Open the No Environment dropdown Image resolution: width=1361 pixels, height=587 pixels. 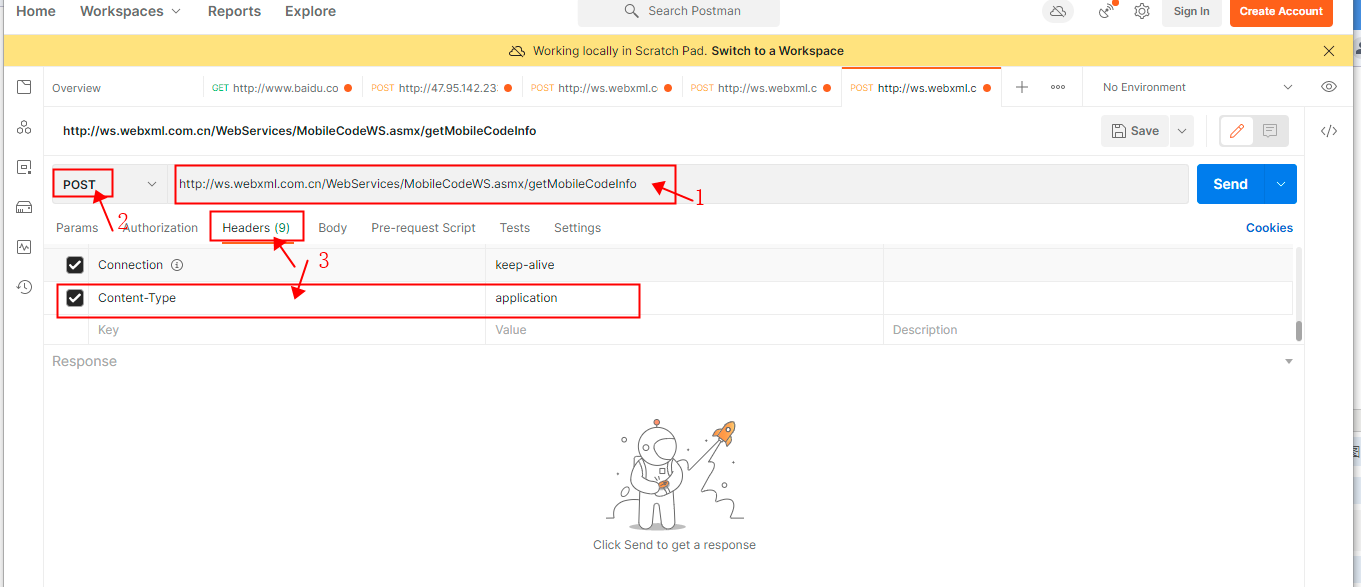[x=1197, y=87]
